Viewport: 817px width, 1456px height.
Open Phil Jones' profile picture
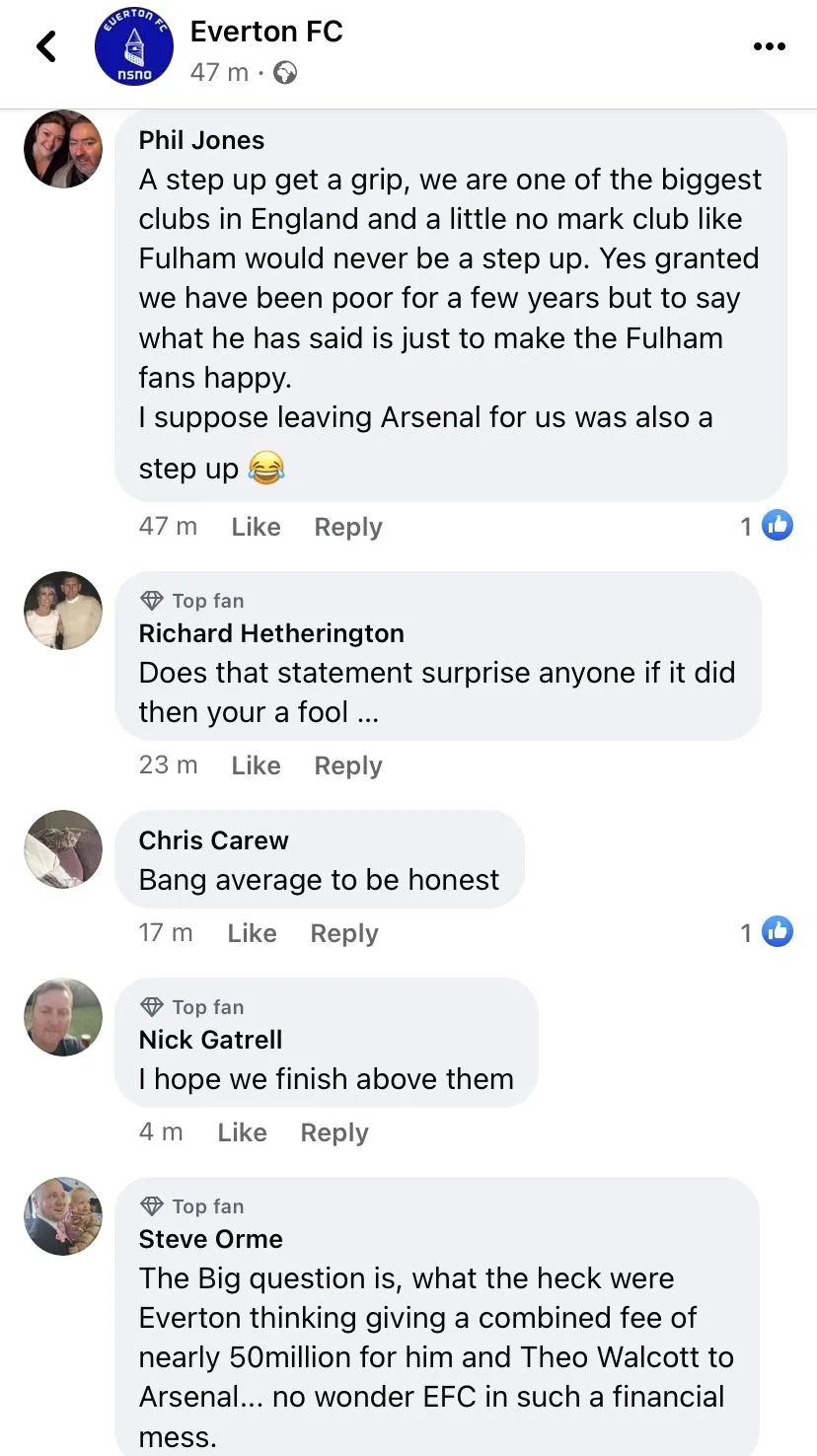pos(63,149)
